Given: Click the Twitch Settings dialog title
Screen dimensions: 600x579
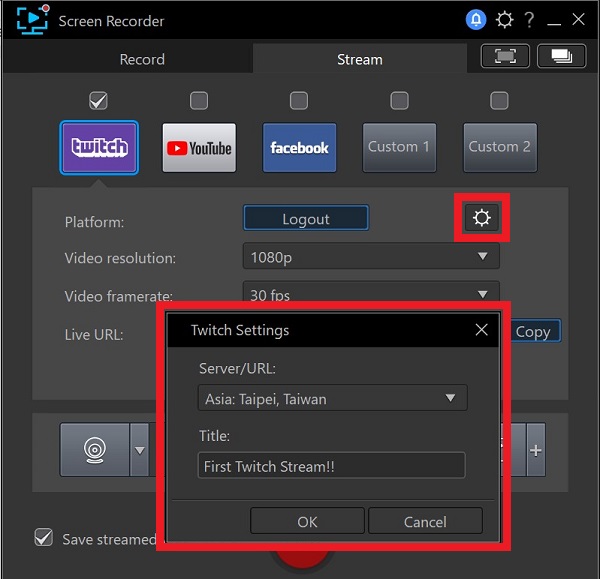Looking at the screenshot, I should pyautogui.click(x=240, y=330).
